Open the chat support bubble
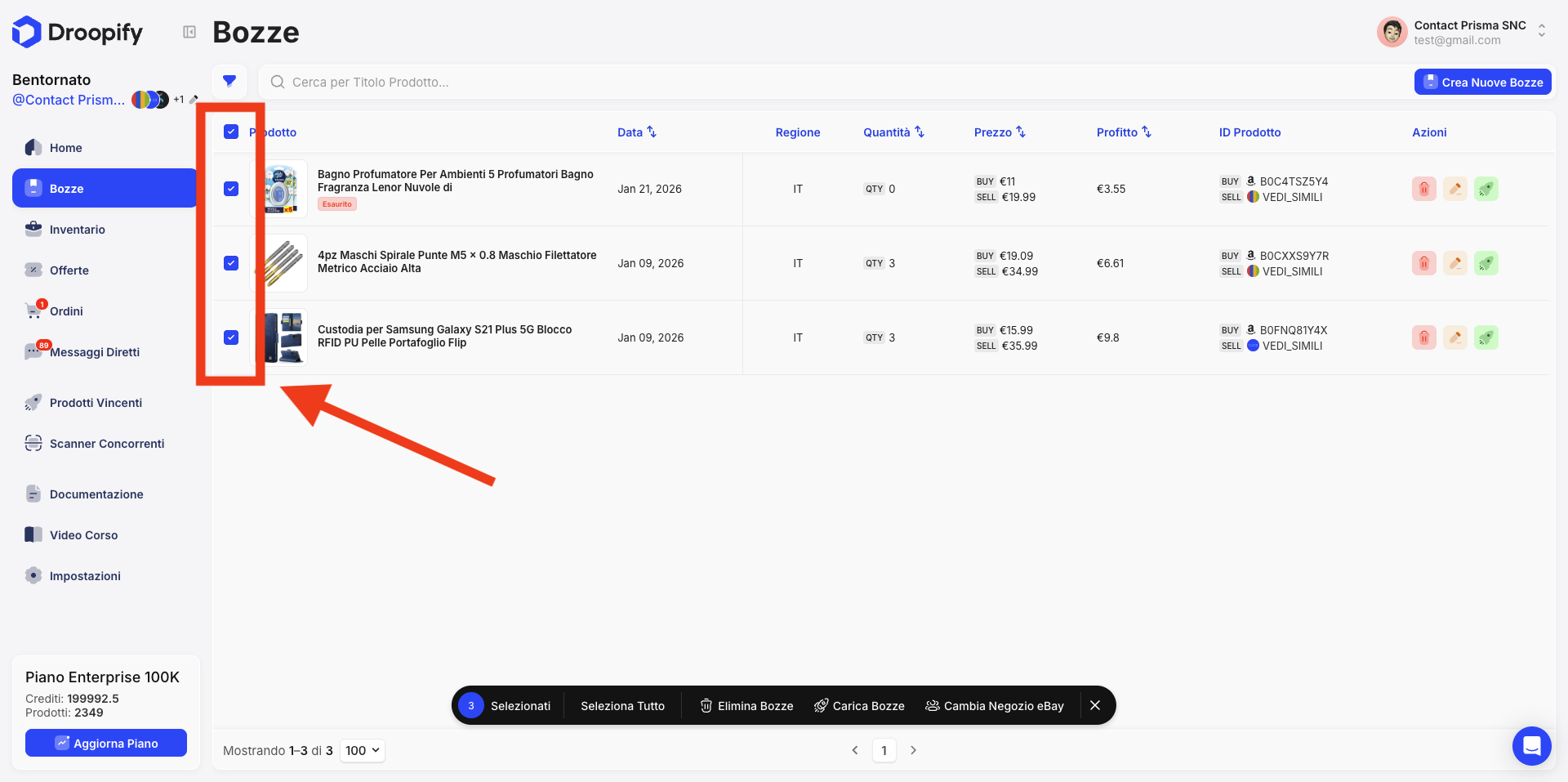The image size is (1568, 782). (x=1531, y=745)
